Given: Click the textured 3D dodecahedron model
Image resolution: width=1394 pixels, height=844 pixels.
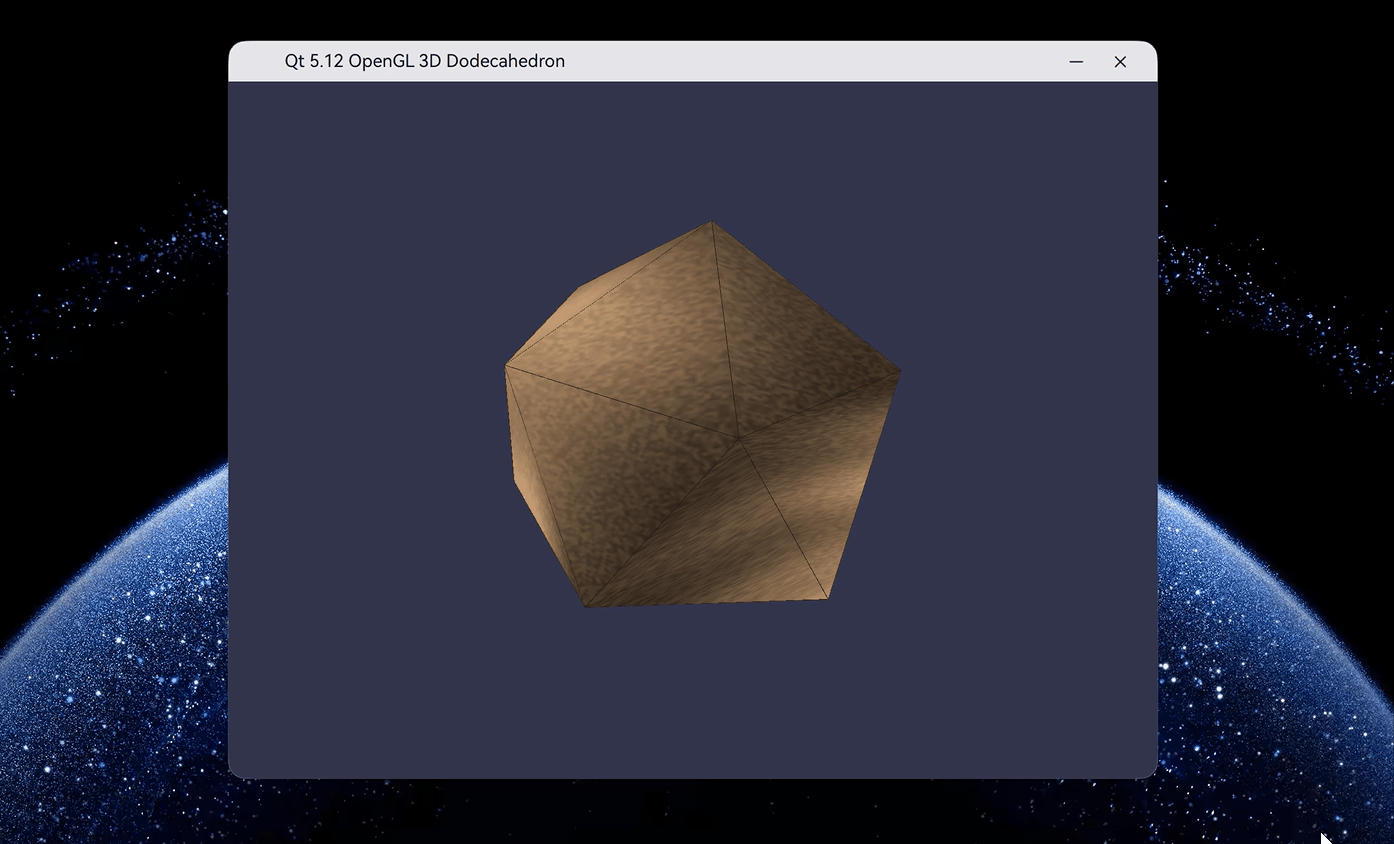Looking at the screenshot, I should (702, 414).
